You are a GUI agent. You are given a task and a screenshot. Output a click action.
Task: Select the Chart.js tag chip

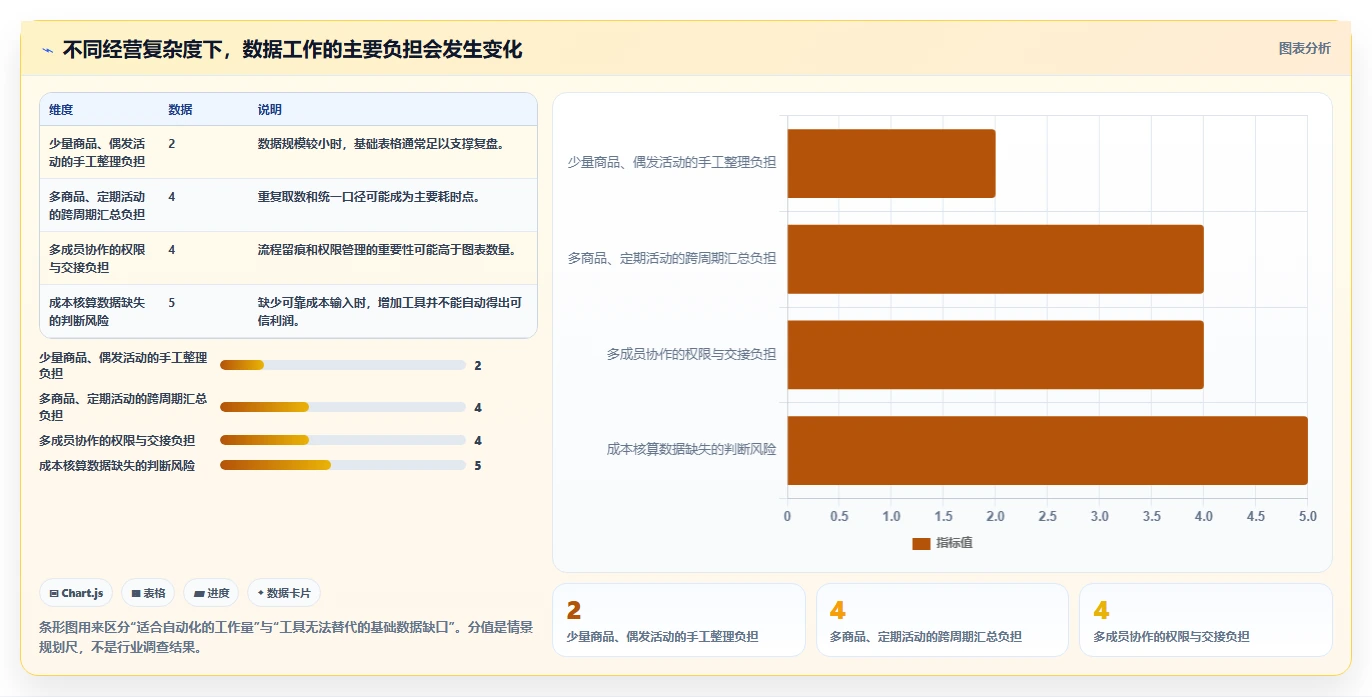pyautogui.click(x=77, y=593)
